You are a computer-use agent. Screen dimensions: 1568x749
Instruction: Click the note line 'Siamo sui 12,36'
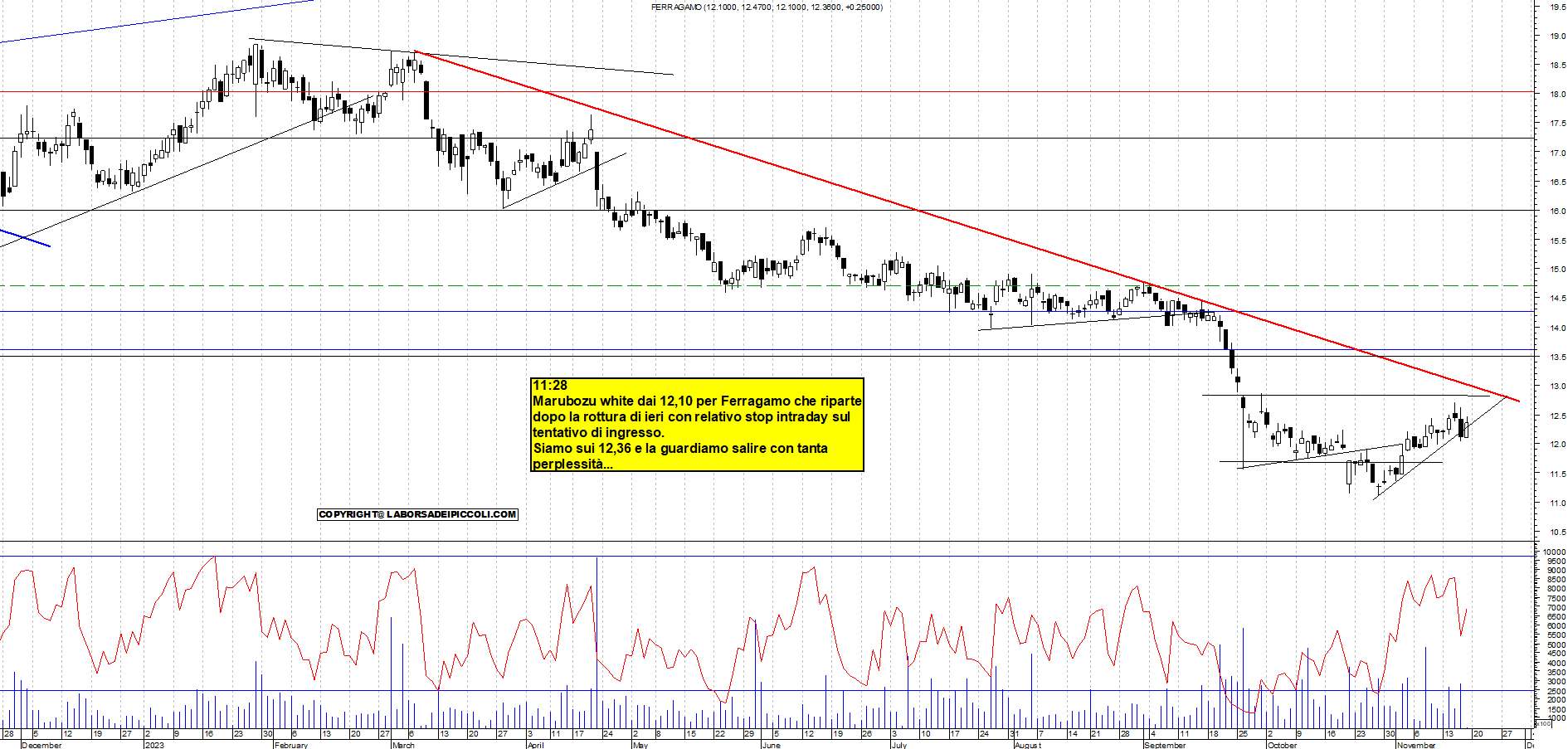(680, 448)
